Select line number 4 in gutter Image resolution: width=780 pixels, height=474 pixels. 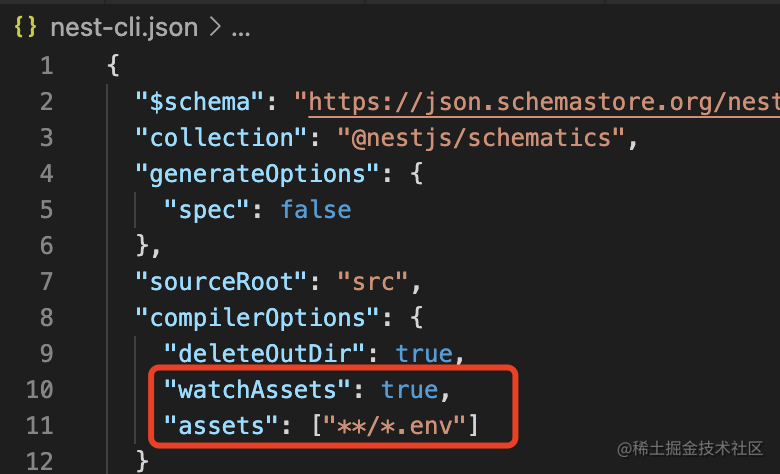tap(46, 174)
